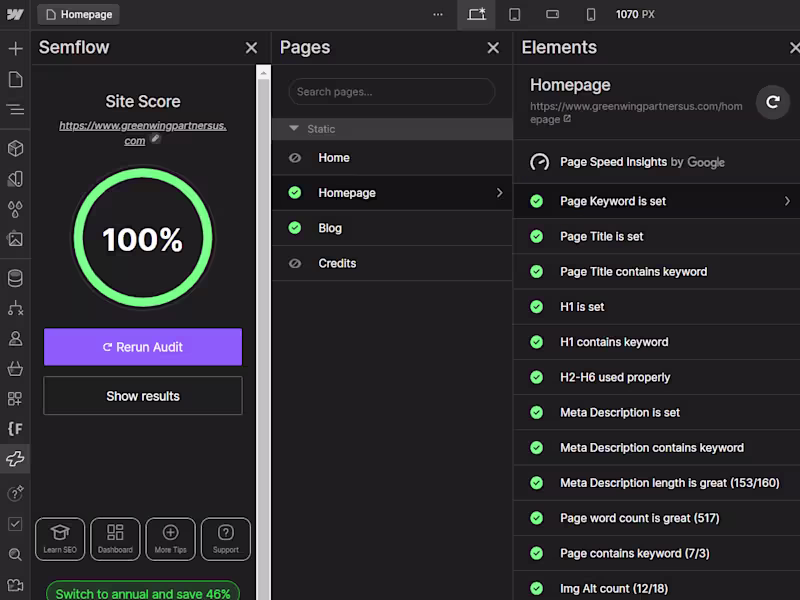Click the Finsweet {F} app icon
The height and width of the screenshot is (600, 800).
(15, 428)
